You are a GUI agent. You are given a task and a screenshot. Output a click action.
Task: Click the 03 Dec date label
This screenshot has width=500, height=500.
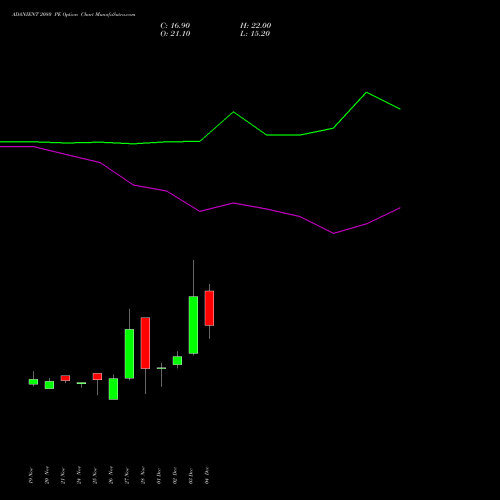pyautogui.click(x=191, y=476)
